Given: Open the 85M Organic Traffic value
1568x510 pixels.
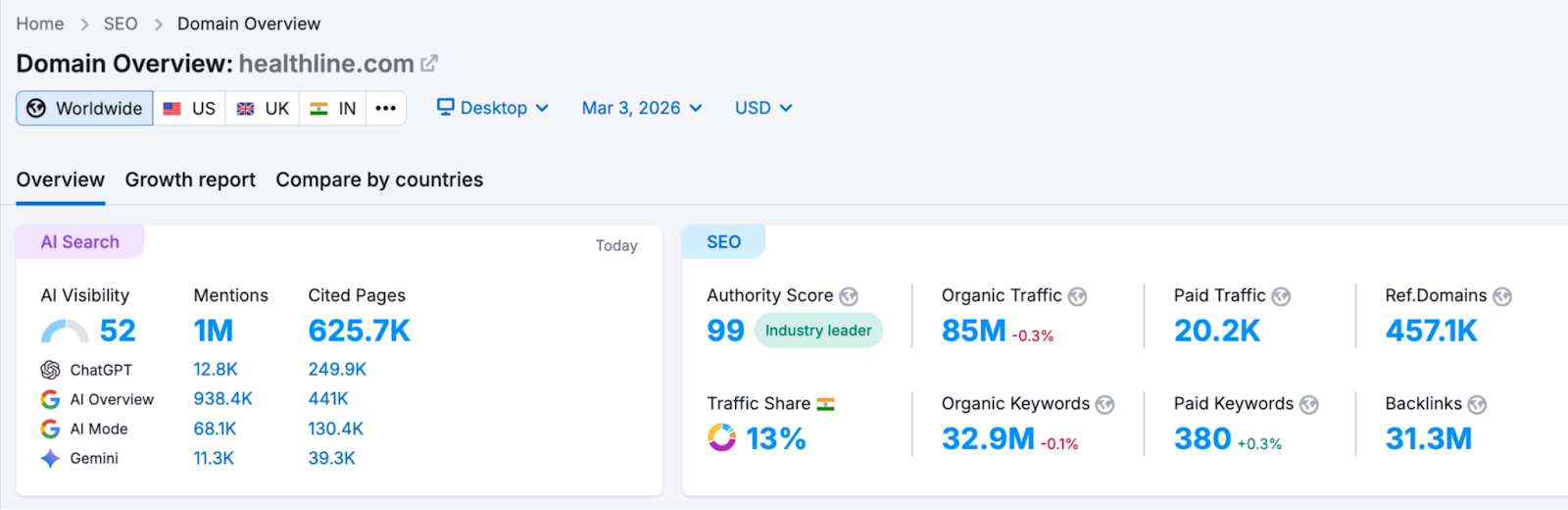Looking at the screenshot, I should coord(973,331).
